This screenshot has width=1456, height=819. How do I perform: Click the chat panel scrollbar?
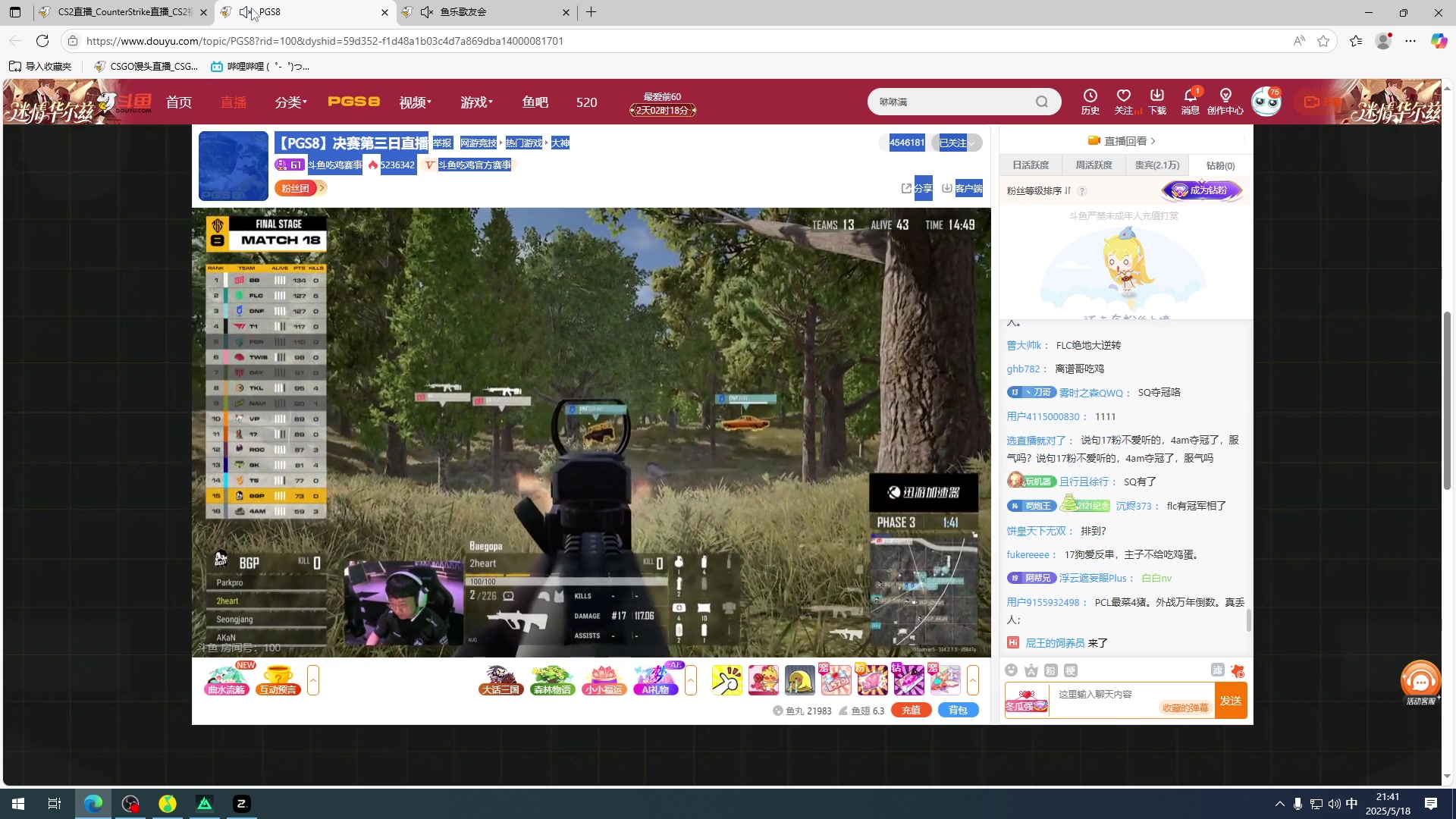(x=1249, y=620)
